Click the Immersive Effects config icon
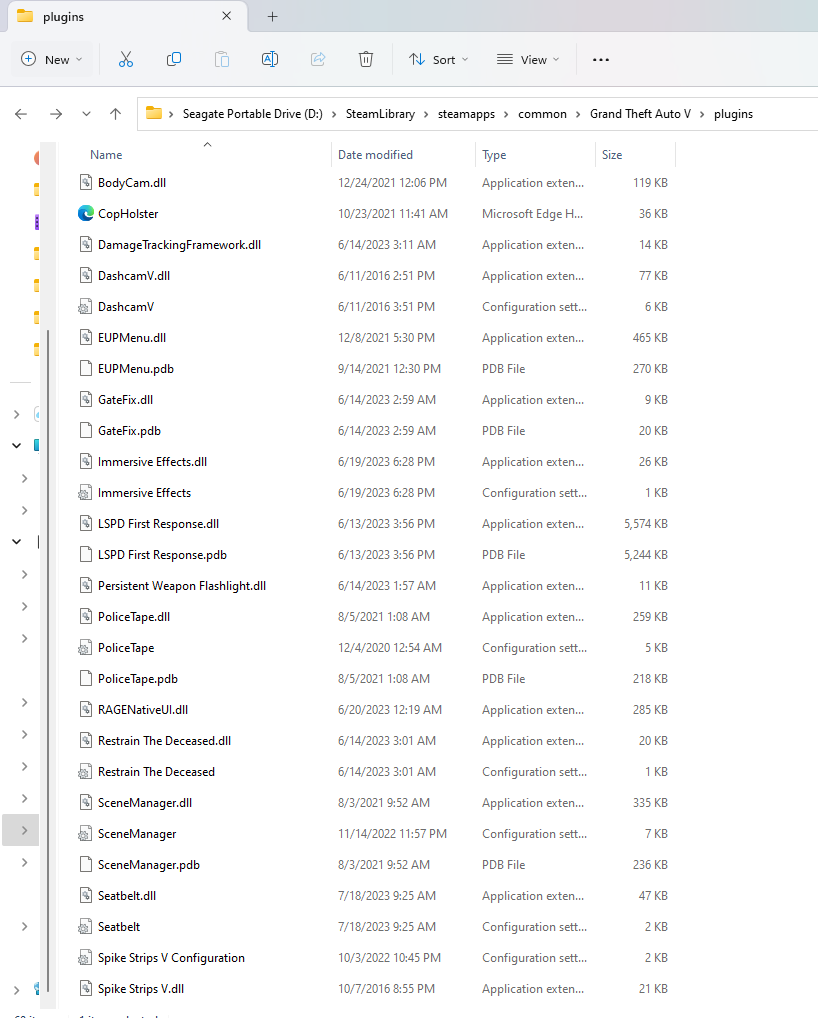Image resolution: width=818 pixels, height=1018 pixels. (x=85, y=493)
